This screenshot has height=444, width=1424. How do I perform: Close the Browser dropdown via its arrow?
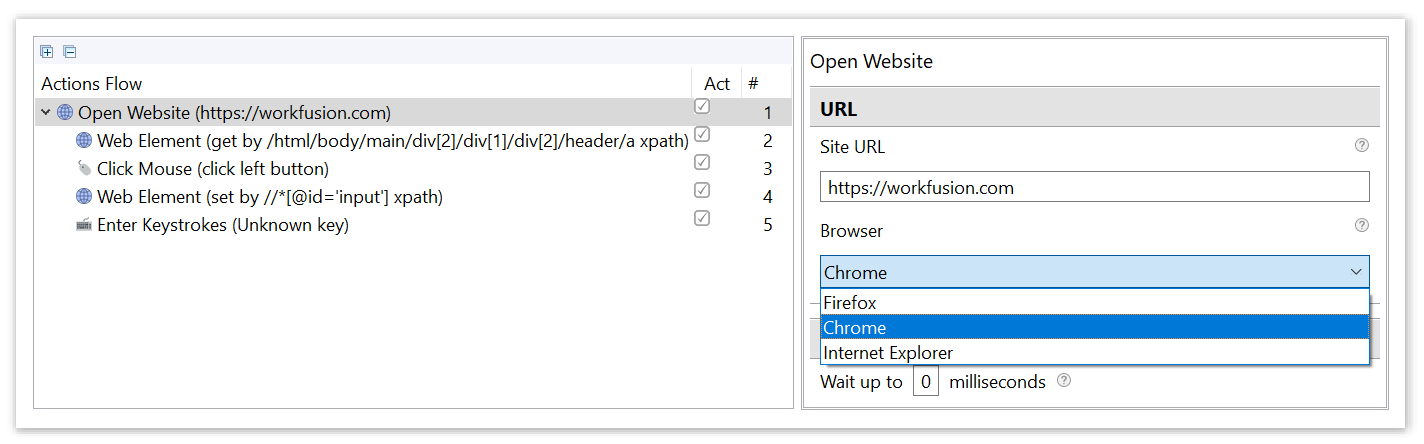1356,272
